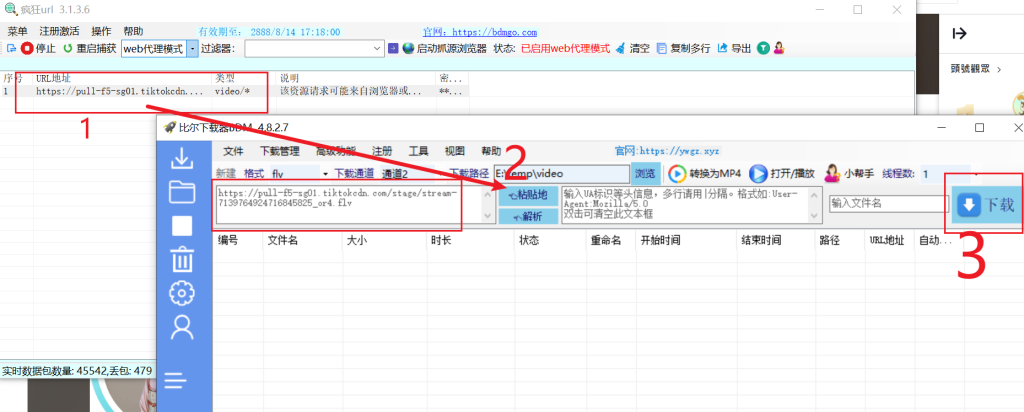Open the 高级功能 menu in BDM

coord(336,151)
